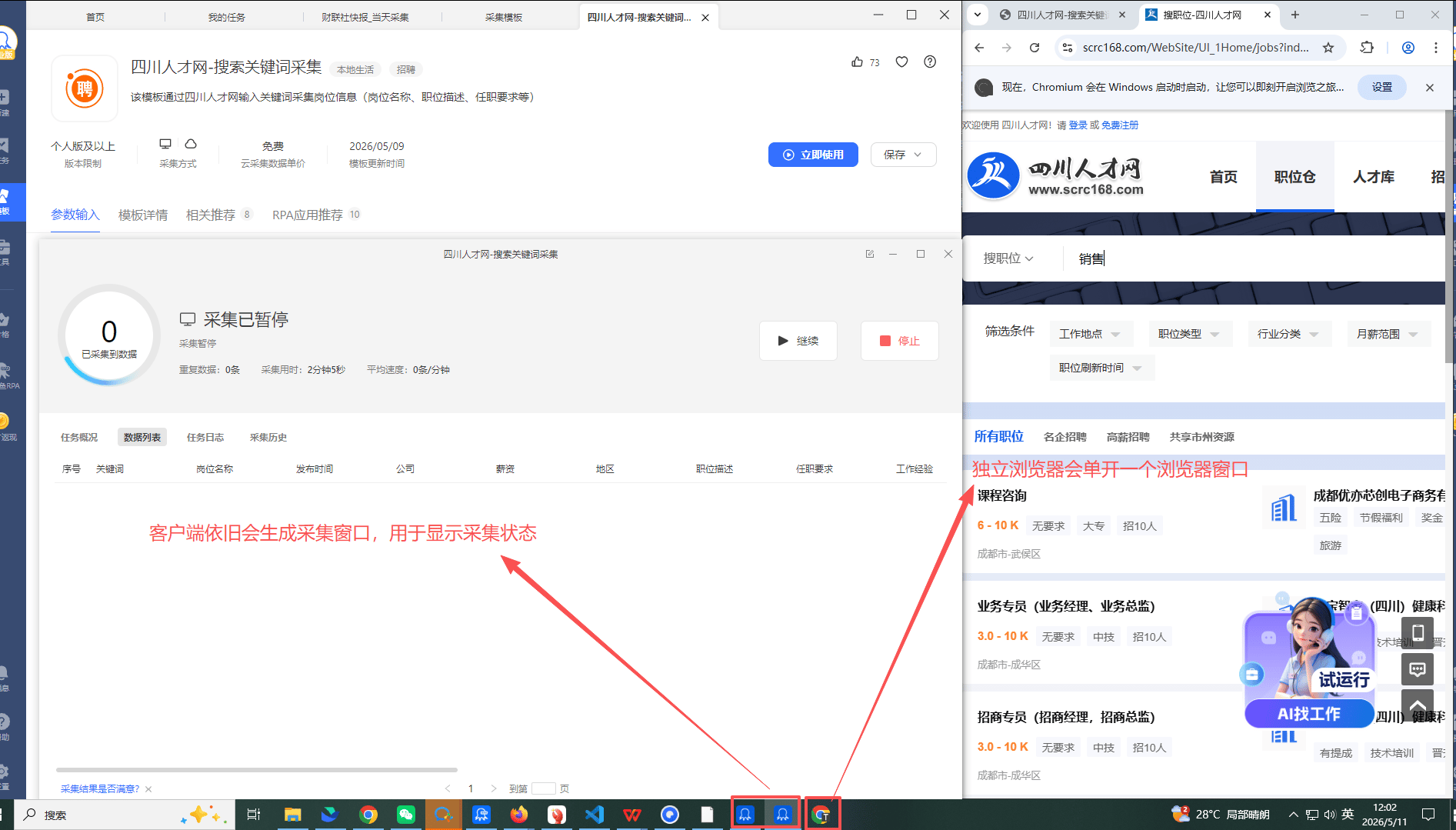The image size is (1456, 830).
Task: Click the 继续 resume button
Action: (x=798, y=341)
